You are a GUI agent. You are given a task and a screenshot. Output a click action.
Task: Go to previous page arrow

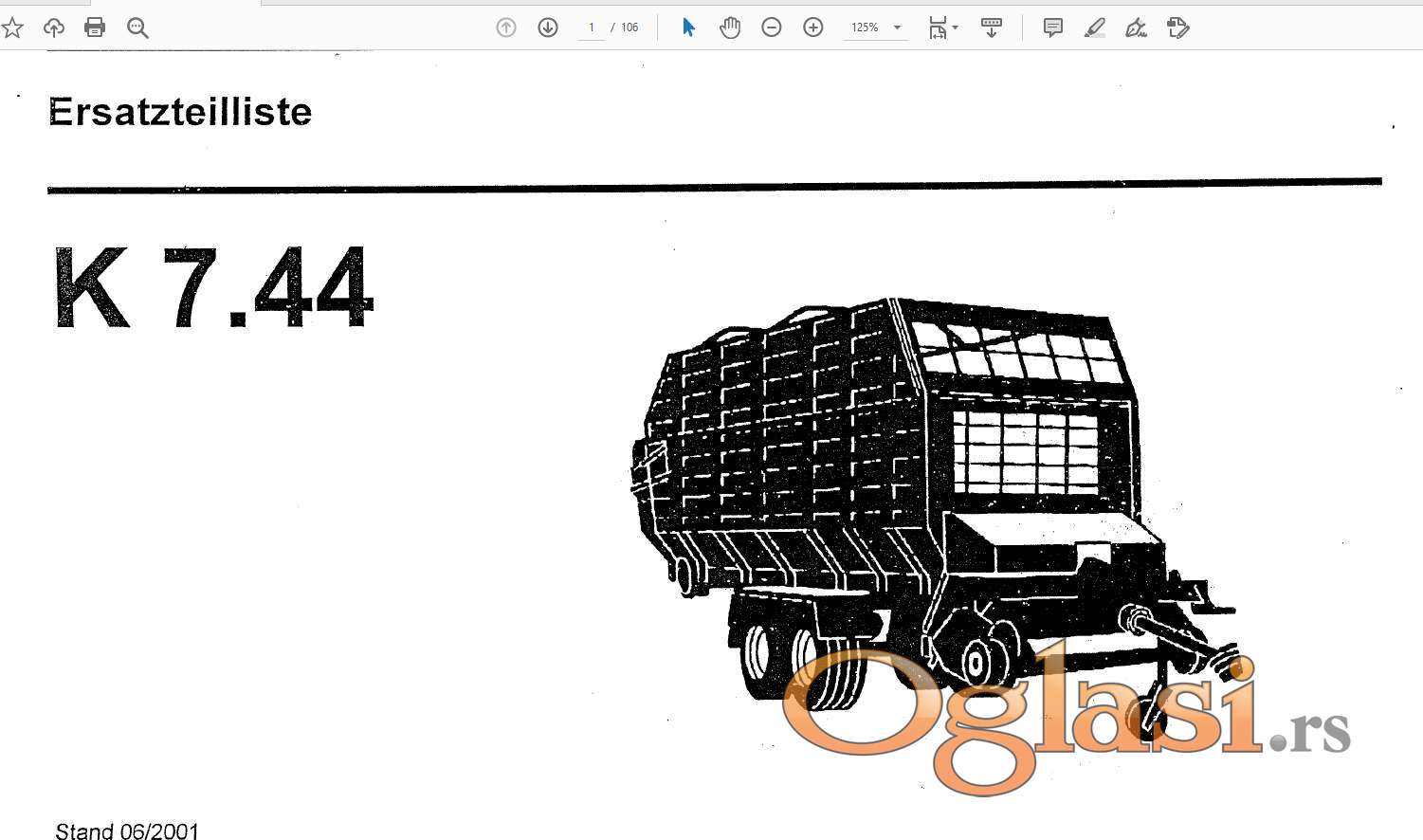(506, 27)
